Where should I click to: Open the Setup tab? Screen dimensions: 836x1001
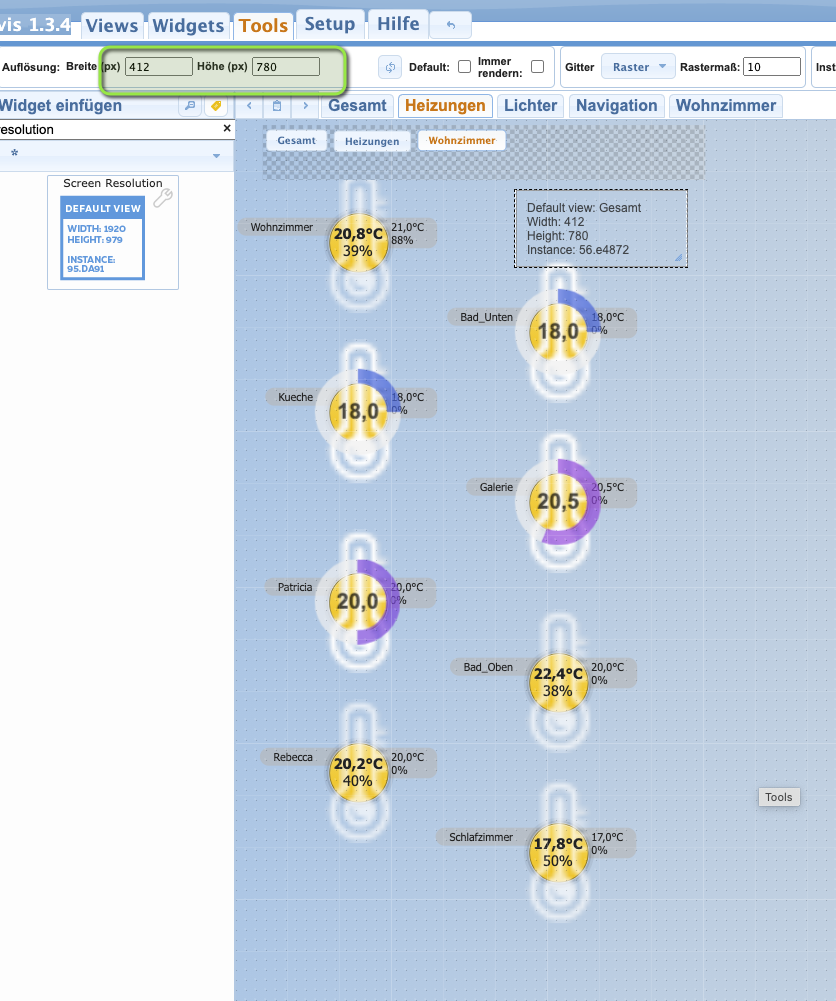(330, 24)
